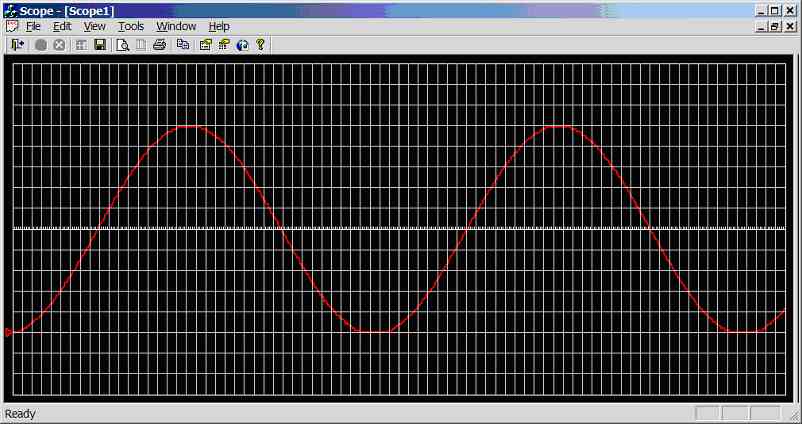The width and height of the screenshot is (802, 425).
Task: Click the document control icon left of File
Action: (11, 26)
